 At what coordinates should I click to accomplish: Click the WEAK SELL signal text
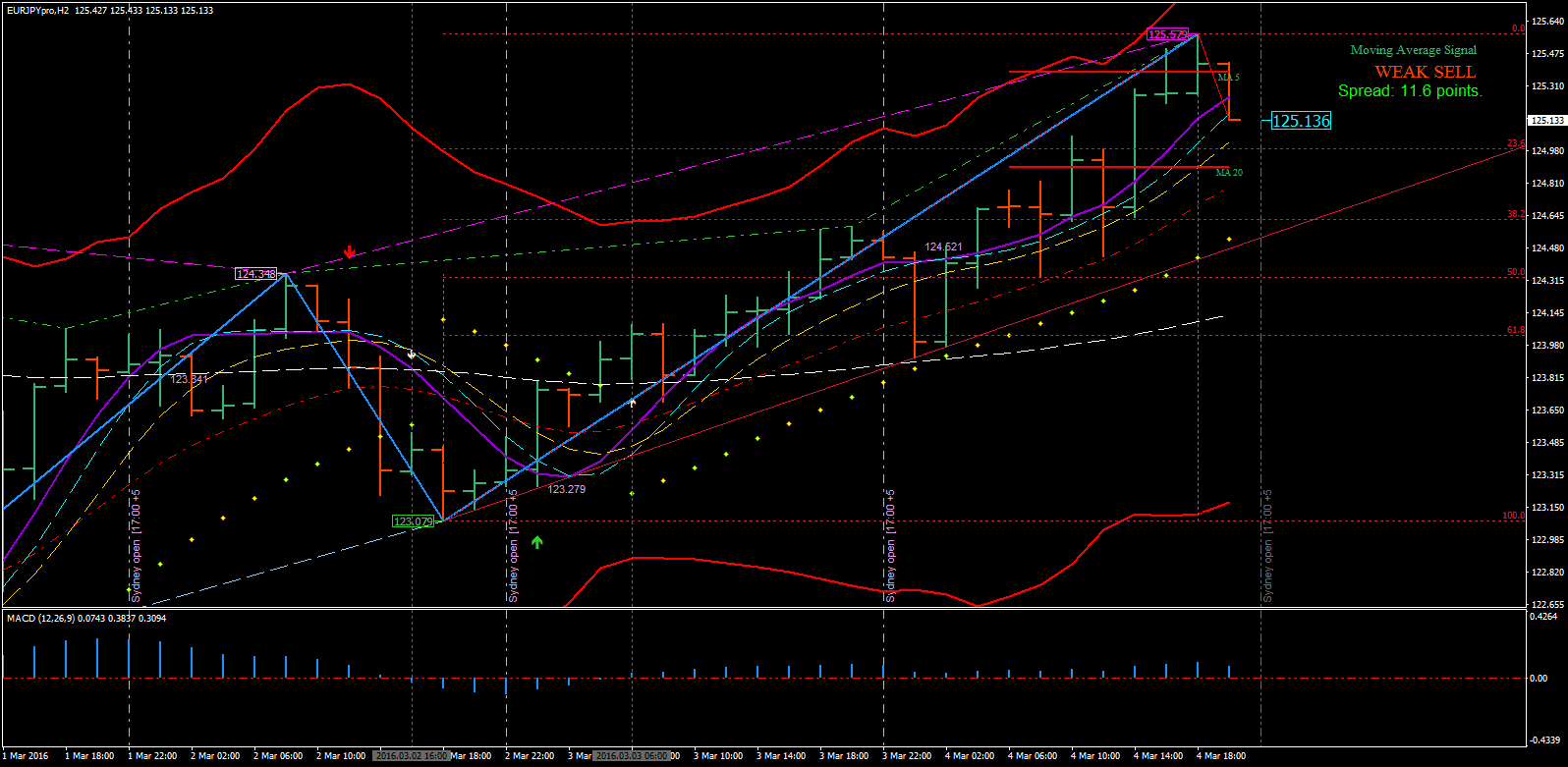coord(1425,72)
